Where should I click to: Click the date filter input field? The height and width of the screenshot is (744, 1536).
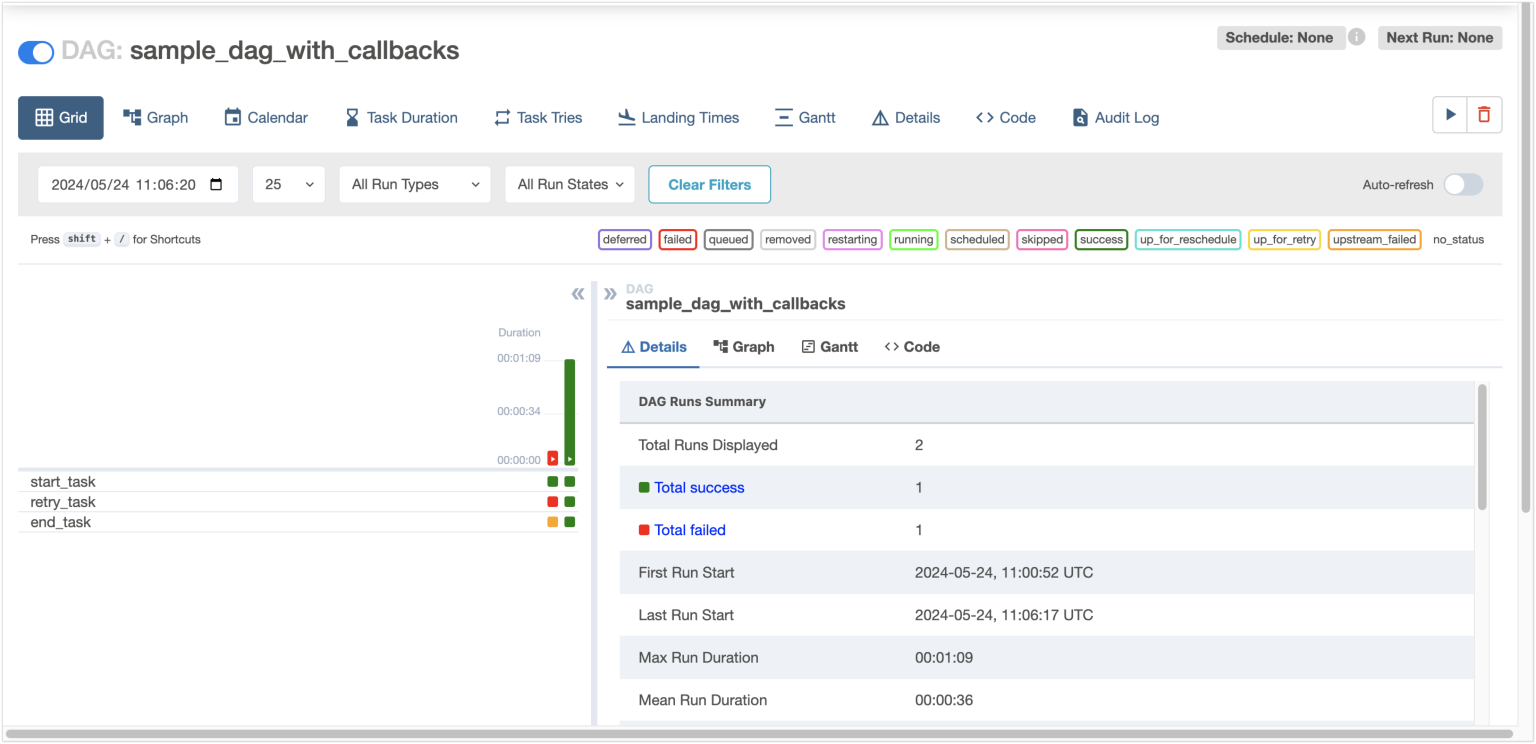137,184
